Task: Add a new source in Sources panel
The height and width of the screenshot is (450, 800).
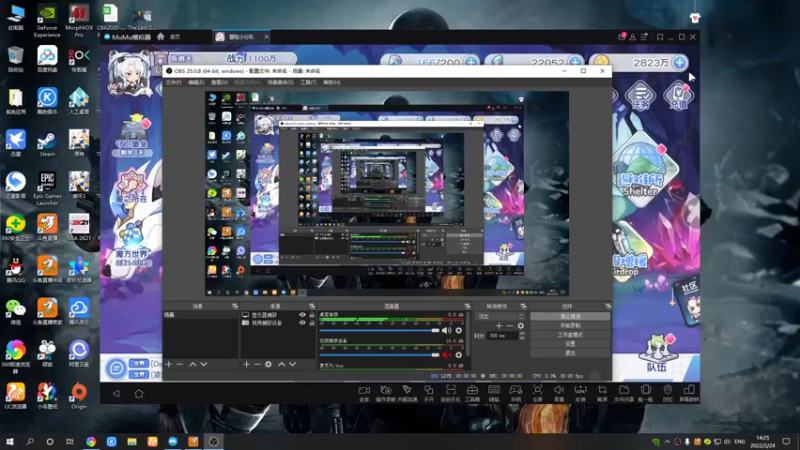Action: point(246,364)
